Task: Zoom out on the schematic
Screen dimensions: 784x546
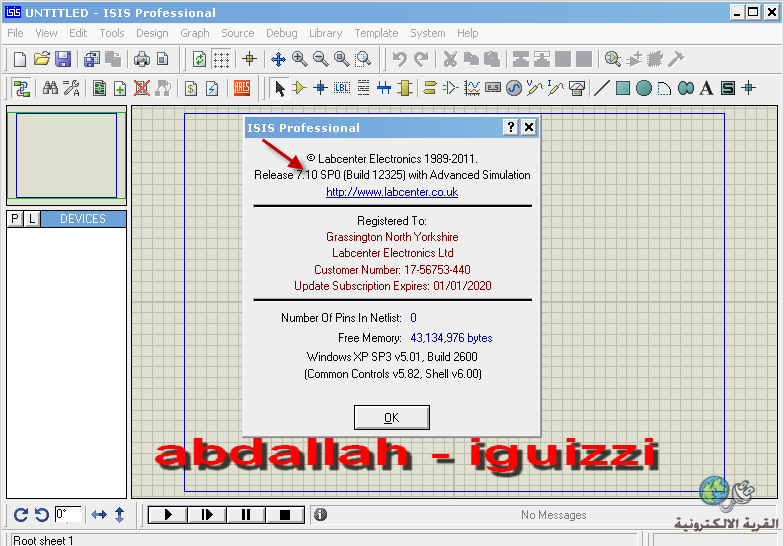Action: 320,60
